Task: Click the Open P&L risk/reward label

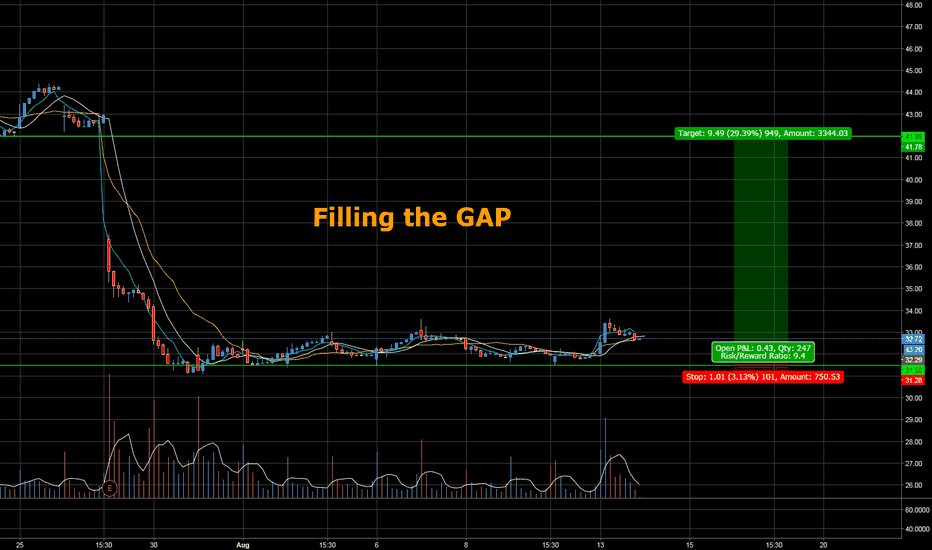Action: 763,352
